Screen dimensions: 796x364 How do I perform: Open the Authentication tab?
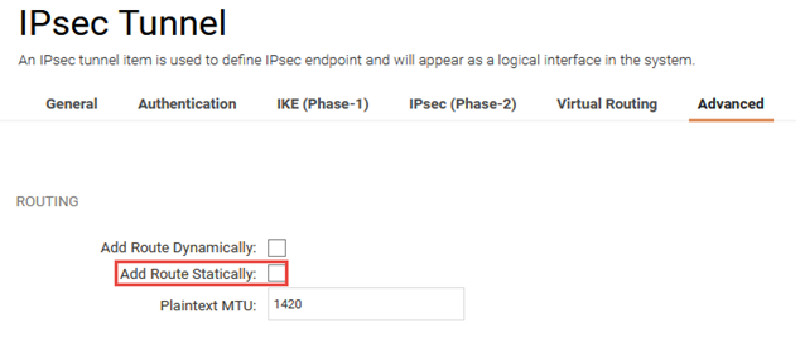(x=187, y=104)
